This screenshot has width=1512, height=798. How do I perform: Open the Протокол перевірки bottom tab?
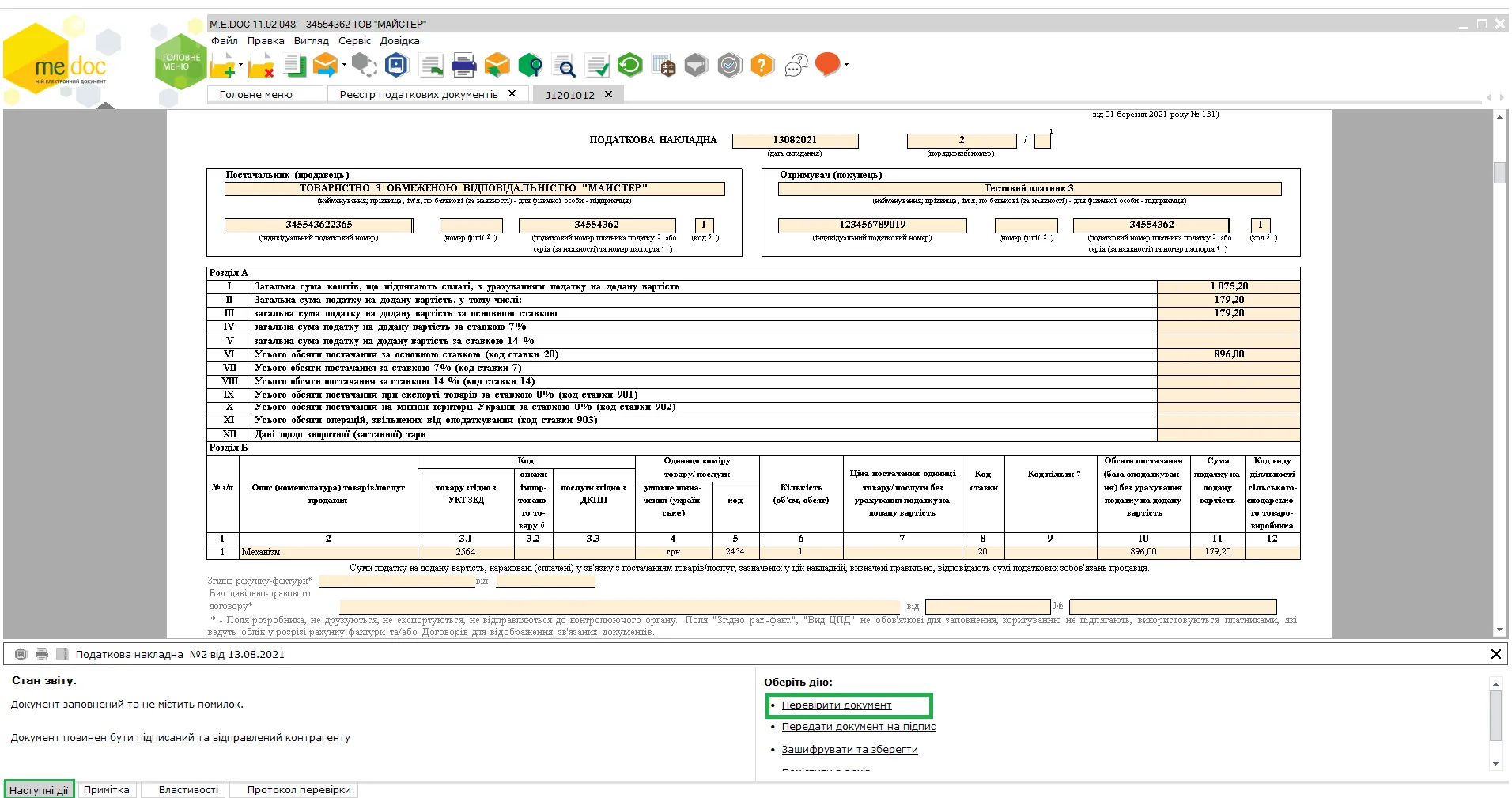click(298, 789)
